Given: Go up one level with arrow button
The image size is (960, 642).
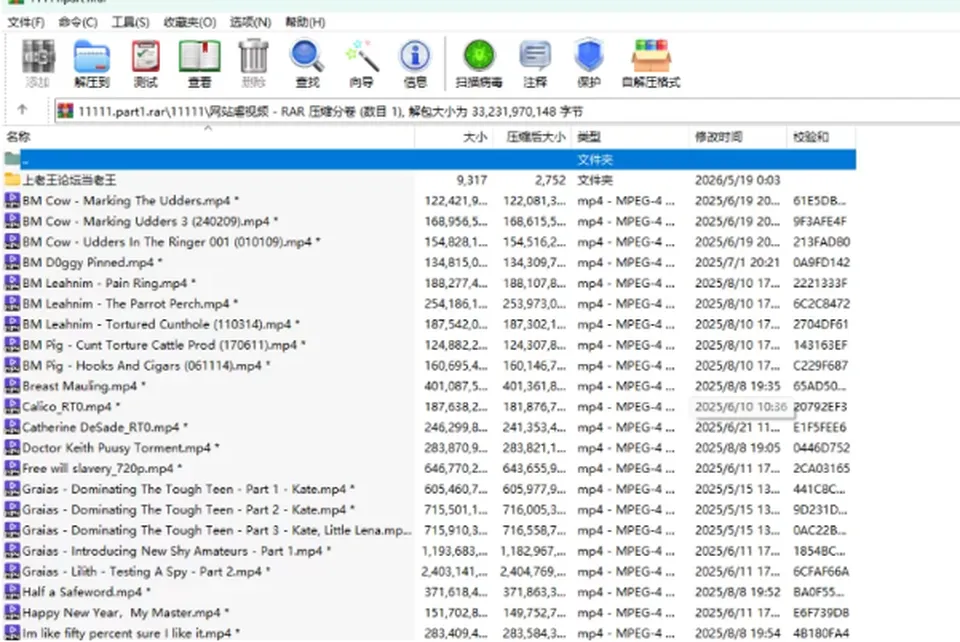Looking at the screenshot, I should point(23,110).
